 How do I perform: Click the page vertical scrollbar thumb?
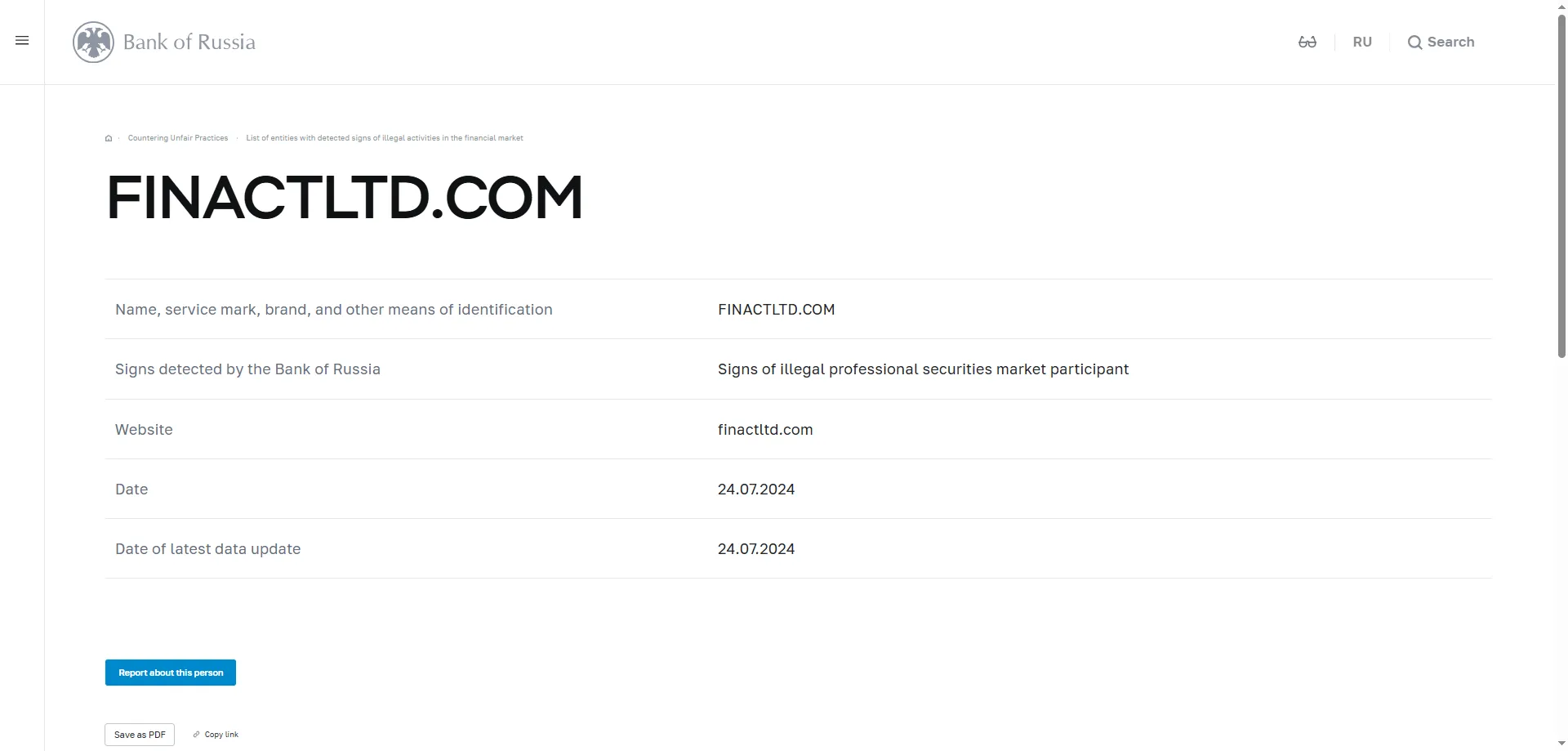(1561, 184)
